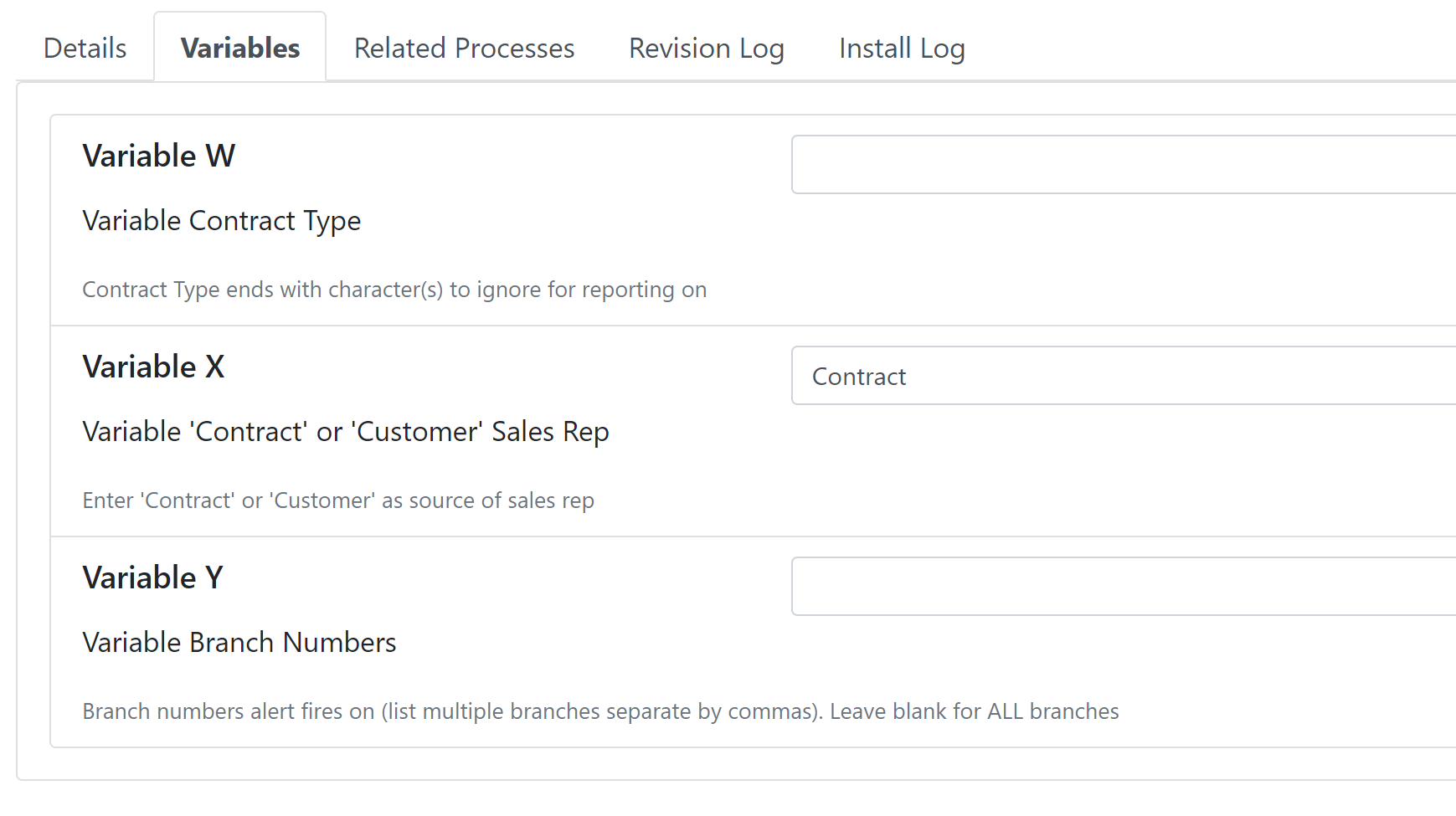Click the Contract Type ends with description

point(394,290)
